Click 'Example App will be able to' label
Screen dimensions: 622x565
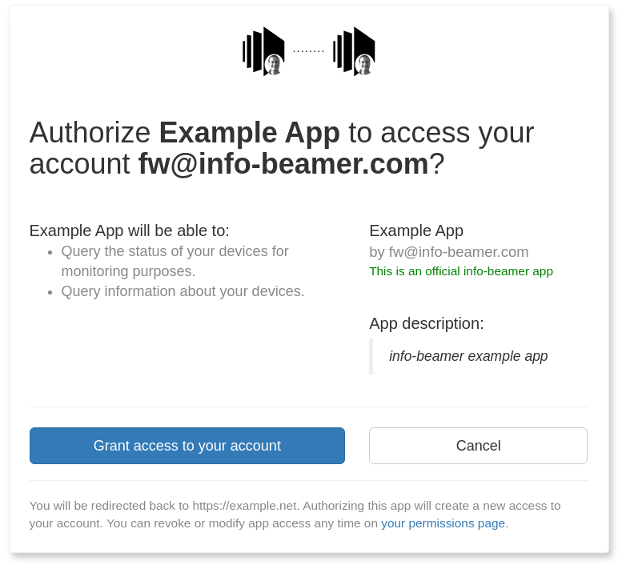pyautogui.click(x=129, y=231)
